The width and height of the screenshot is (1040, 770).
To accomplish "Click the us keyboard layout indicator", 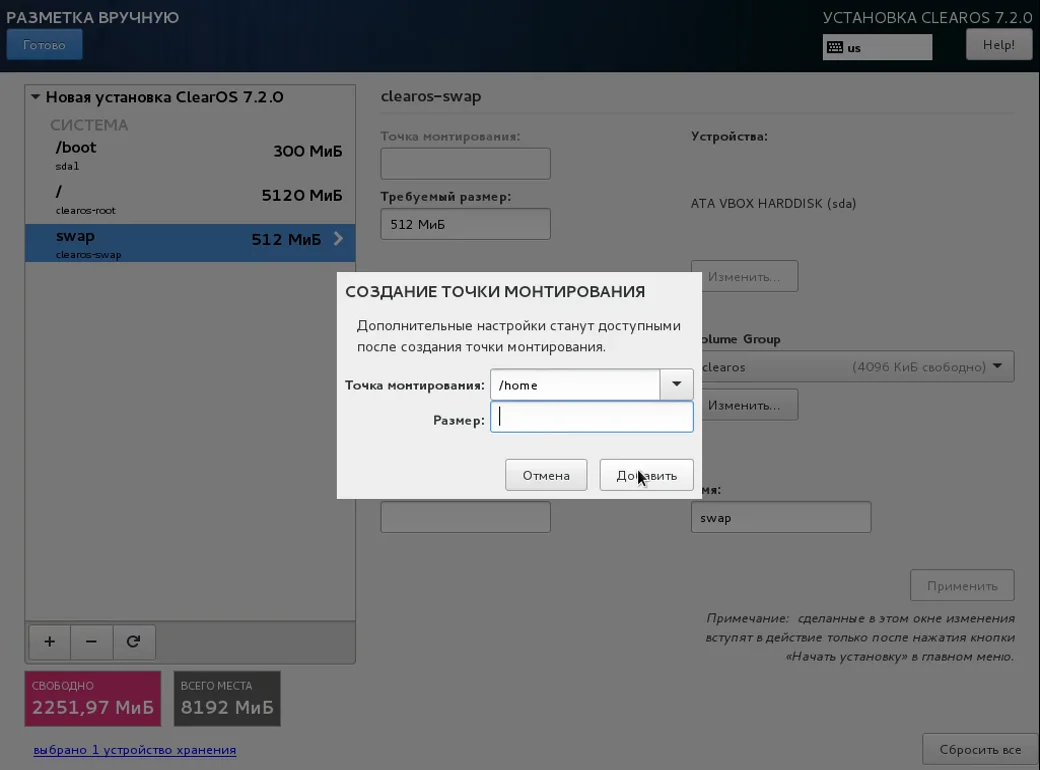I will click(x=877, y=48).
